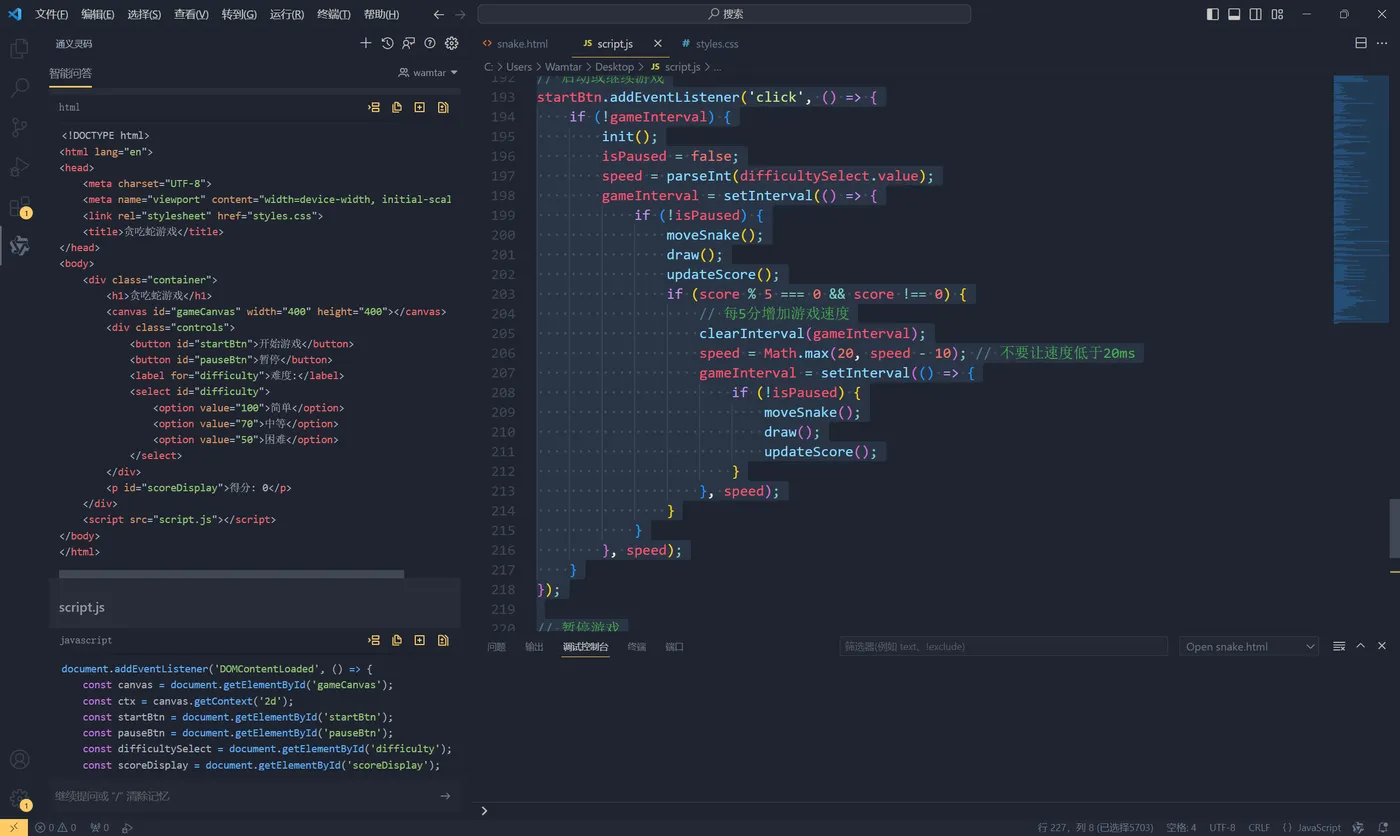Open the Manage gear in activity bar
Screen dimensions: 1400x836
pos(19,799)
